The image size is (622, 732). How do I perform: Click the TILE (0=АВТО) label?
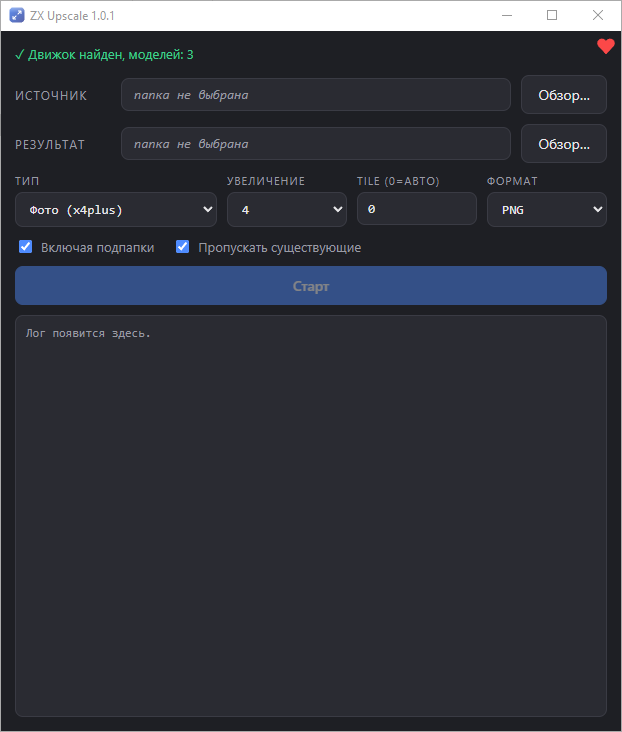tap(398, 181)
